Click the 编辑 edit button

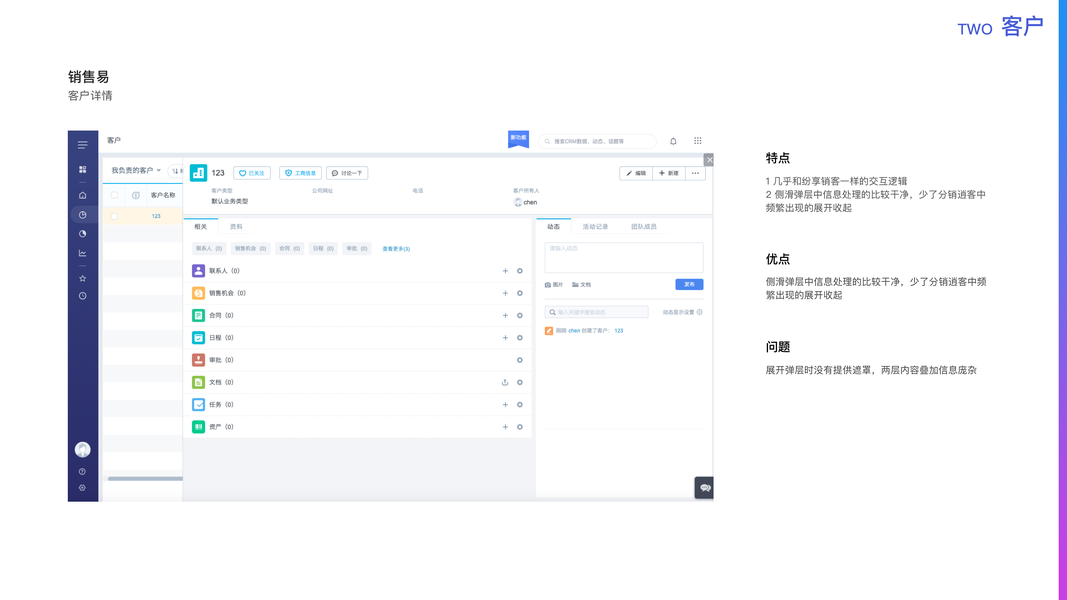point(636,173)
